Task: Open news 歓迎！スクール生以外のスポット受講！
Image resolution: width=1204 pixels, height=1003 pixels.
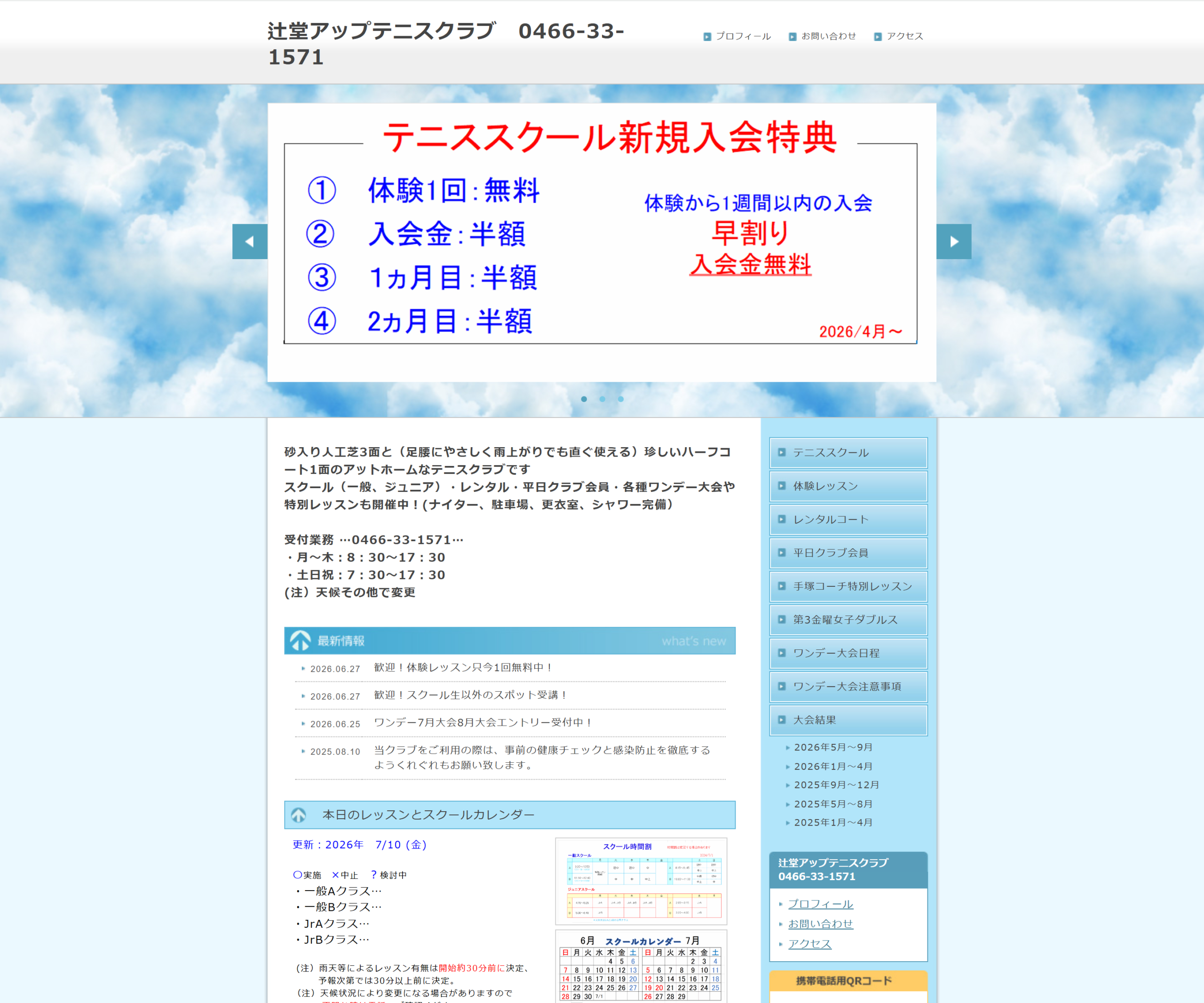Action: pyautogui.click(x=471, y=695)
